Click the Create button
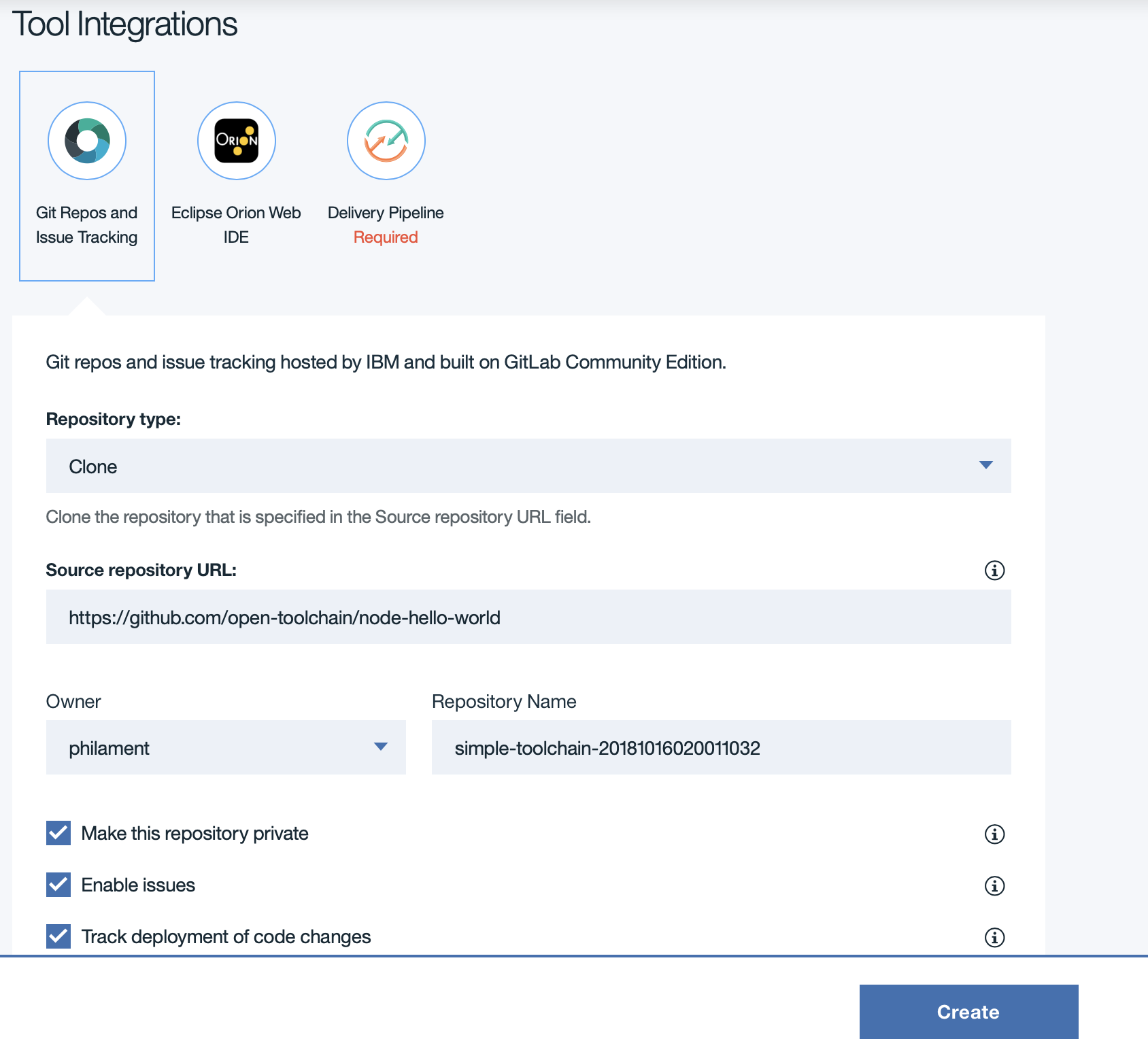This screenshot has height=1054, width=1148. click(968, 1012)
